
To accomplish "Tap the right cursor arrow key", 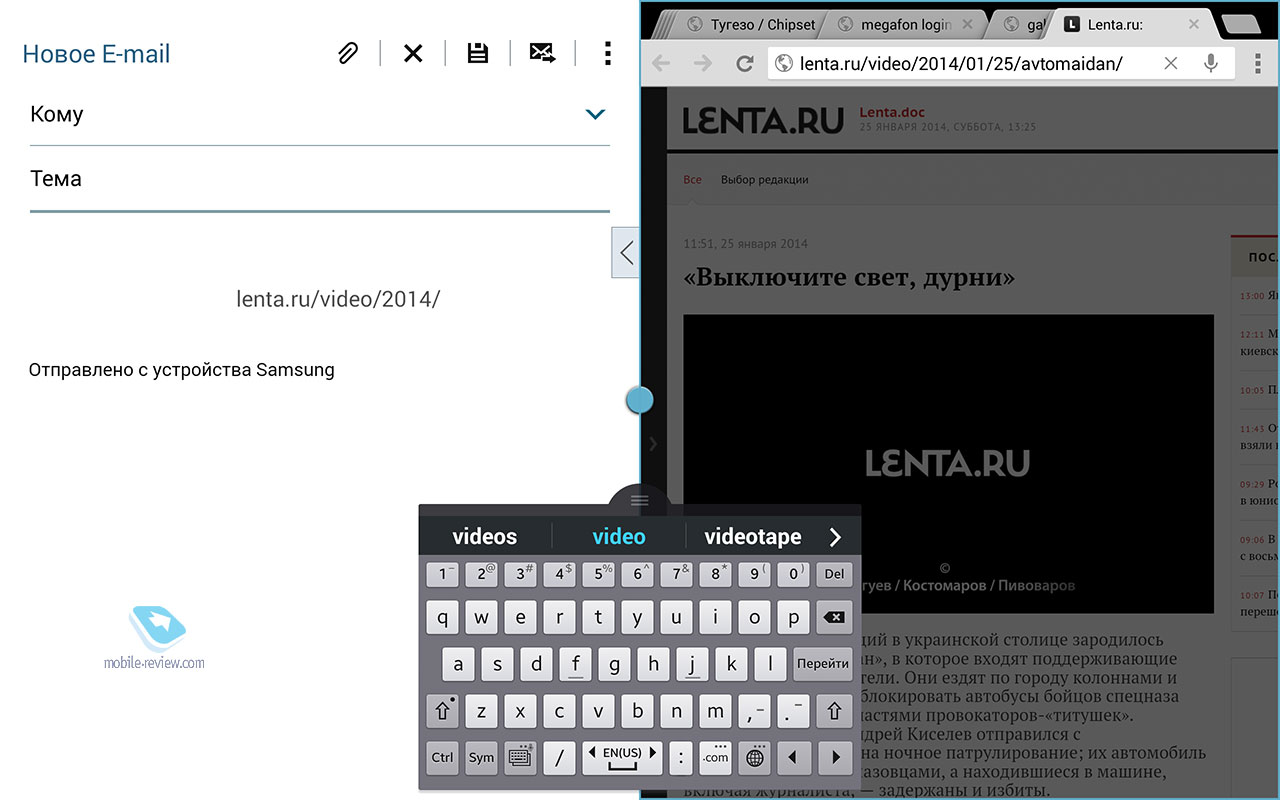I will click(x=834, y=757).
